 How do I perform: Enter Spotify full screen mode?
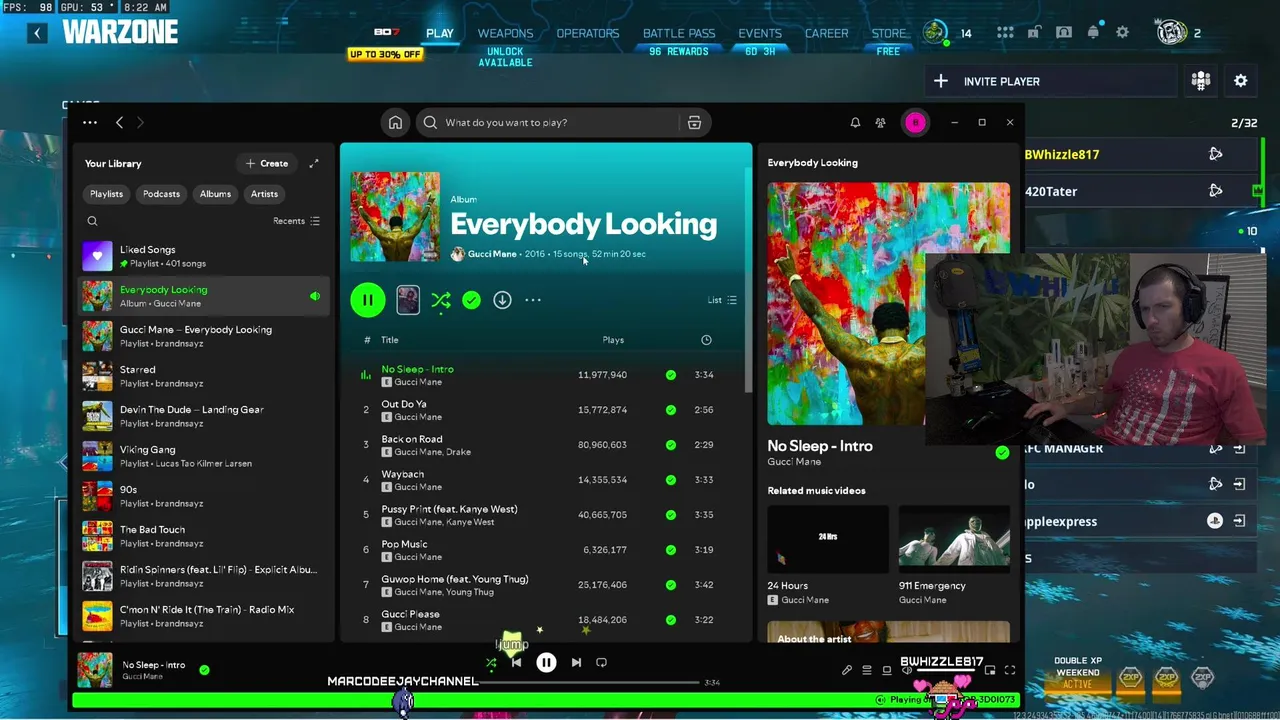click(1010, 671)
